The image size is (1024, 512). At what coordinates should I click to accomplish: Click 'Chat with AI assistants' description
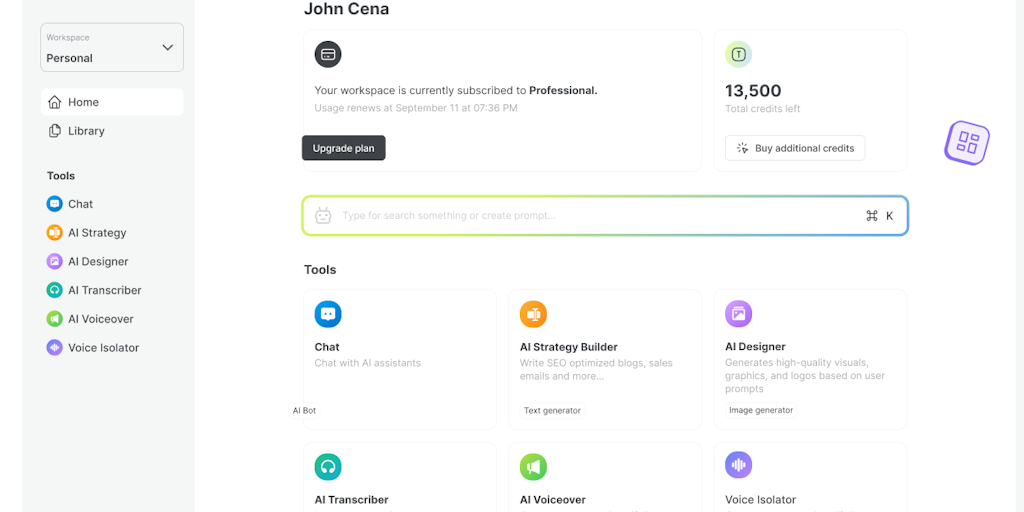[x=368, y=363]
